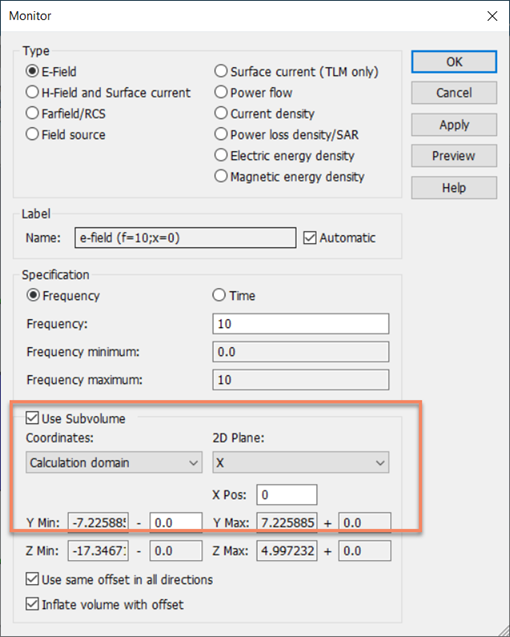Viewport: 510px width, 637px height.
Task: Click into the Frequency input field
Action: (301, 324)
